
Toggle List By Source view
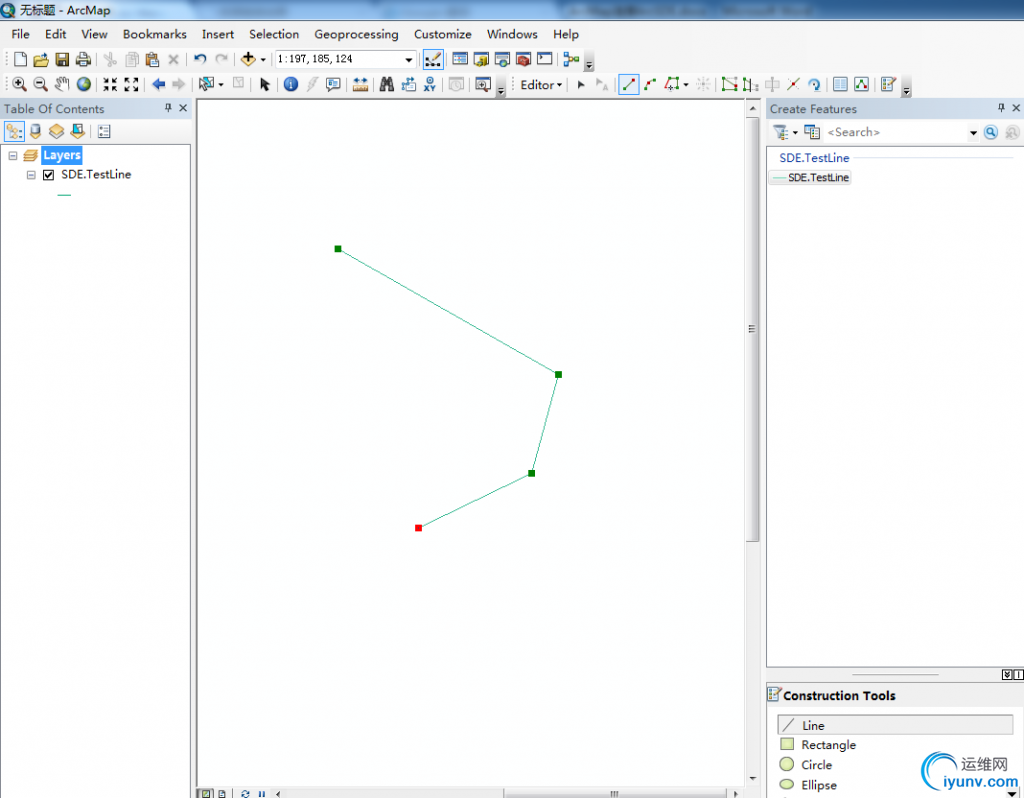pyautogui.click(x=36, y=132)
